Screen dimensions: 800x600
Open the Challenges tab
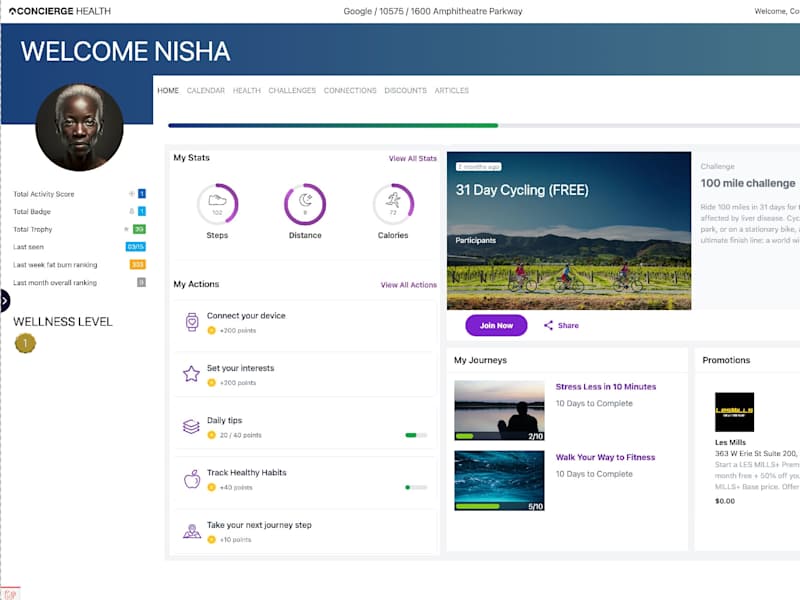coord(292,90)
